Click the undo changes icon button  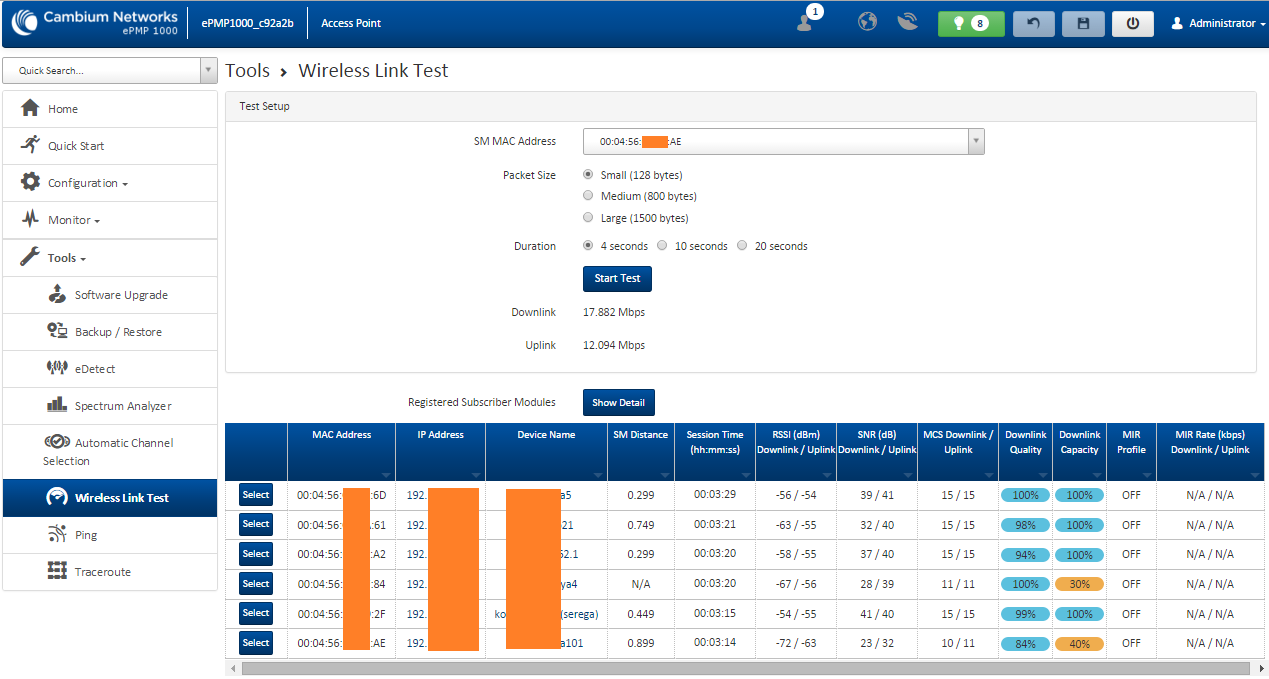click(1034, 23)
